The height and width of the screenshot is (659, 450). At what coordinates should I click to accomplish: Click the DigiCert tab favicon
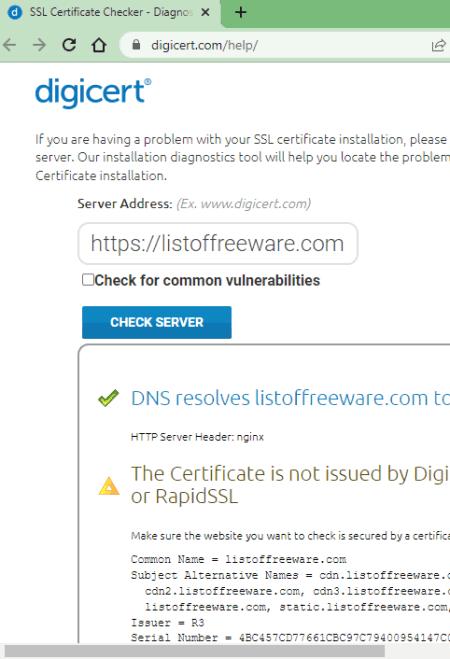[15, 12]
